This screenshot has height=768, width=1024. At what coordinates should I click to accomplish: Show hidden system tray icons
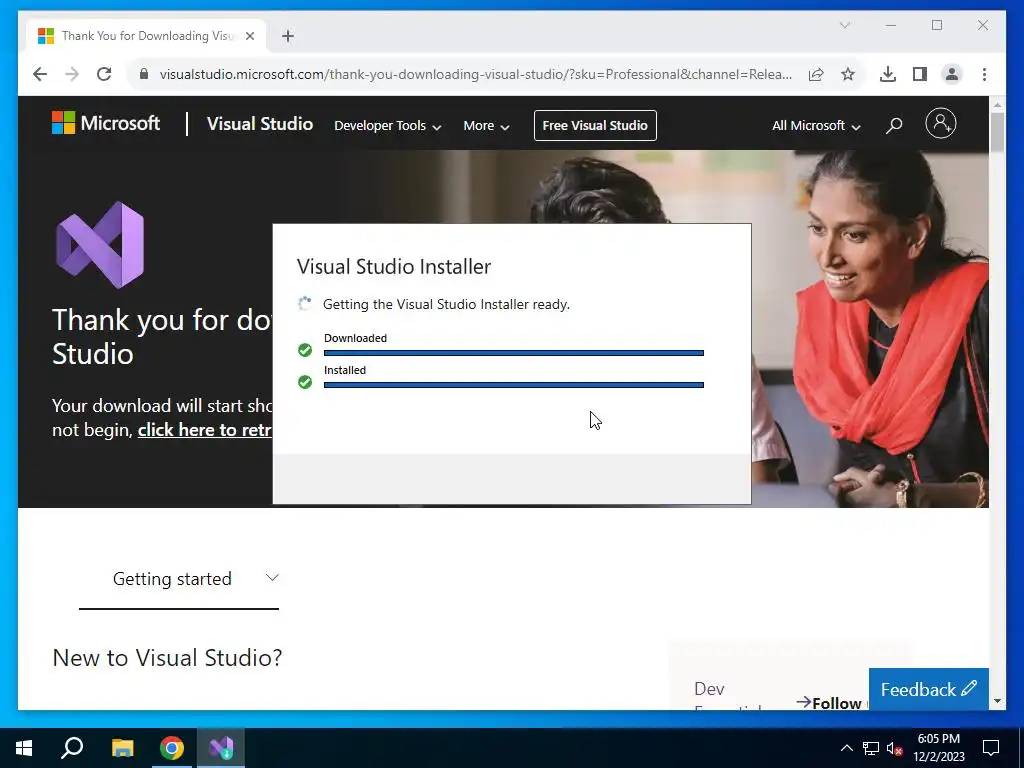[x=846, y=748]
